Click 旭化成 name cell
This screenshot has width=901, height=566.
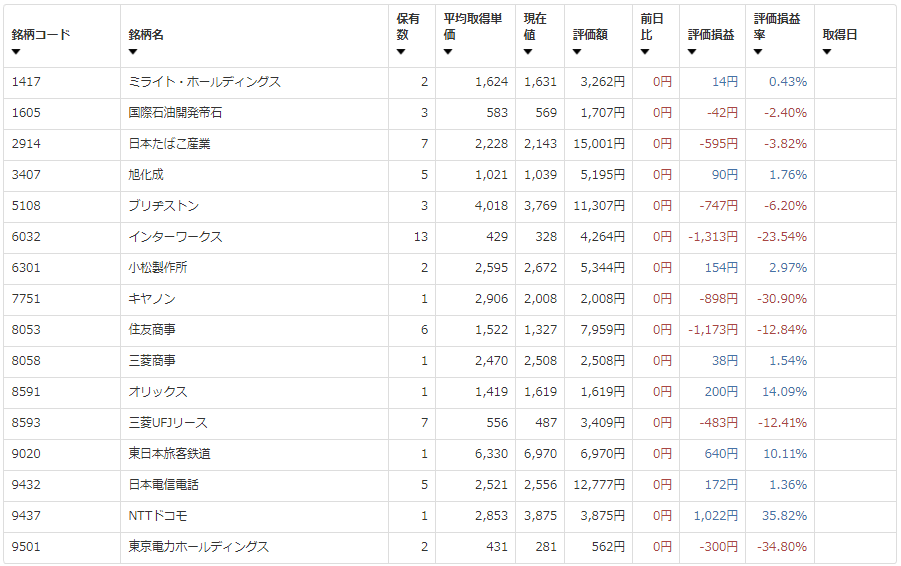(x=146, y=175)
